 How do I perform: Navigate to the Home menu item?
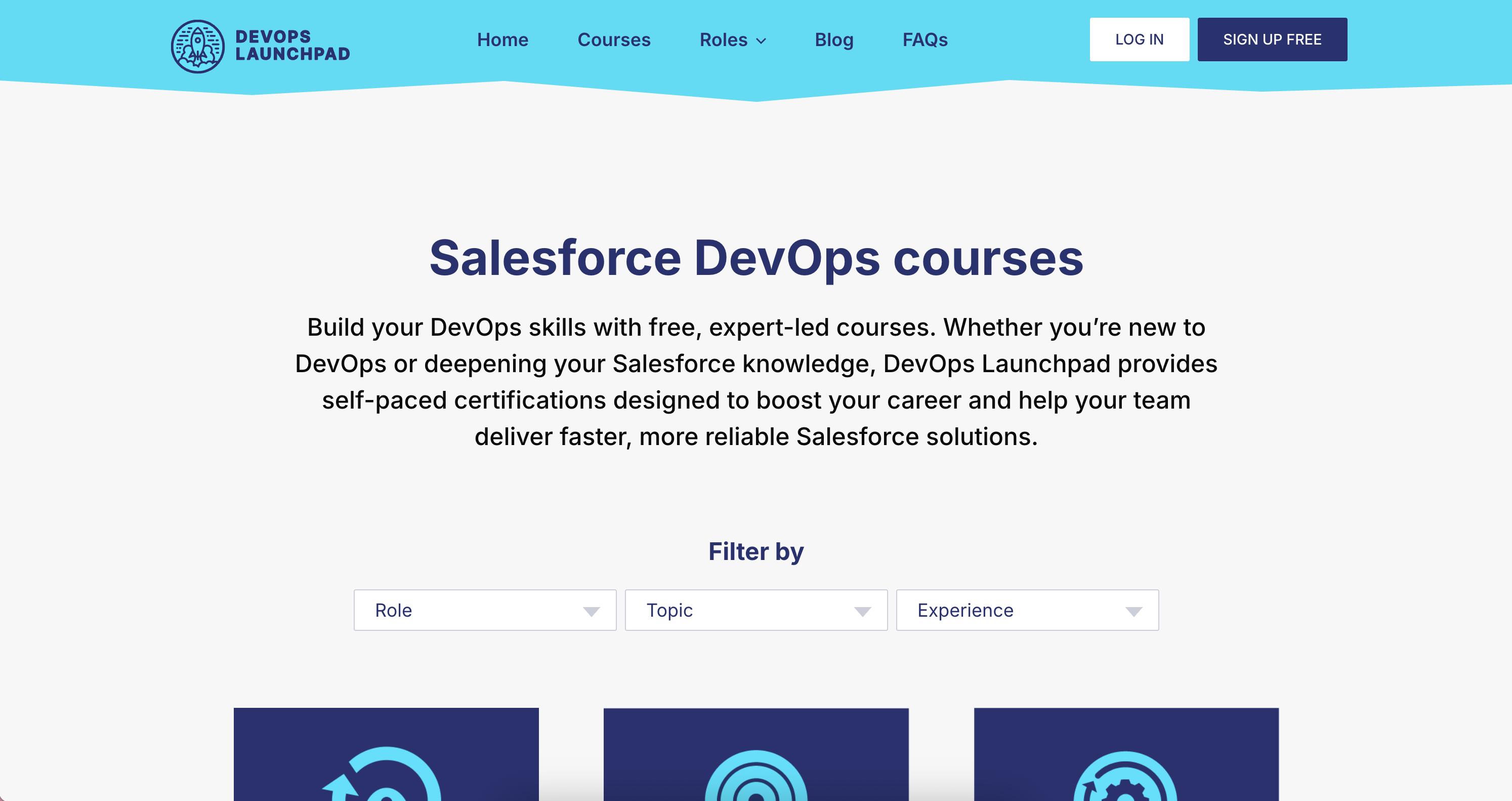point(502,39)
